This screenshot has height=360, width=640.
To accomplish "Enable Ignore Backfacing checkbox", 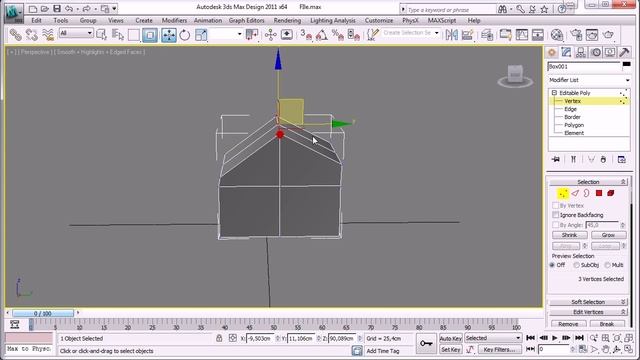I will pyautogui.click(x=555, y=215).
